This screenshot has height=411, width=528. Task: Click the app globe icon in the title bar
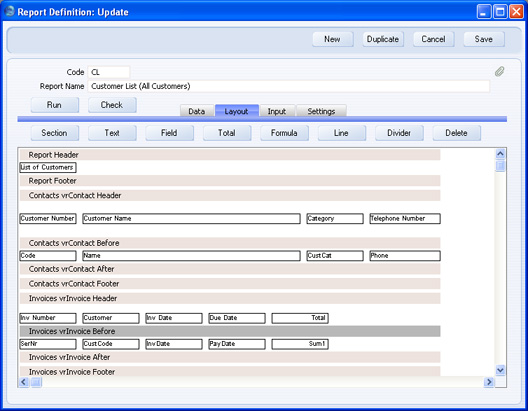9,11
